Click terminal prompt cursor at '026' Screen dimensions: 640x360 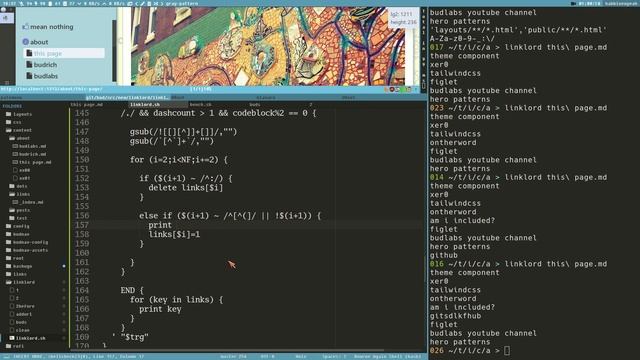click(x=507, y=351)
